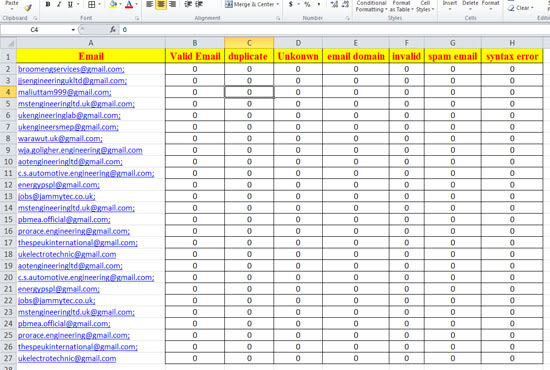Toggle Bold formatting in the Font group
Image resolution: width=550 pixels, height=370 pixels.
(48, 5)
